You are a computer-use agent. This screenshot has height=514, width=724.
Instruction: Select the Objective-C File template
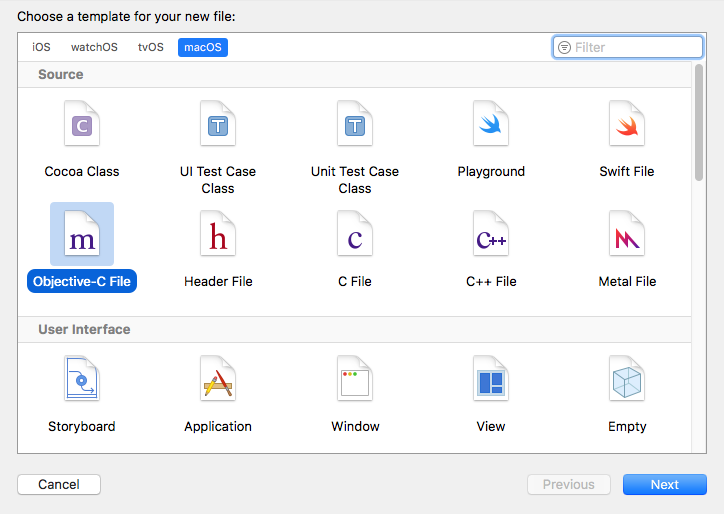click(x=82, y=236)
